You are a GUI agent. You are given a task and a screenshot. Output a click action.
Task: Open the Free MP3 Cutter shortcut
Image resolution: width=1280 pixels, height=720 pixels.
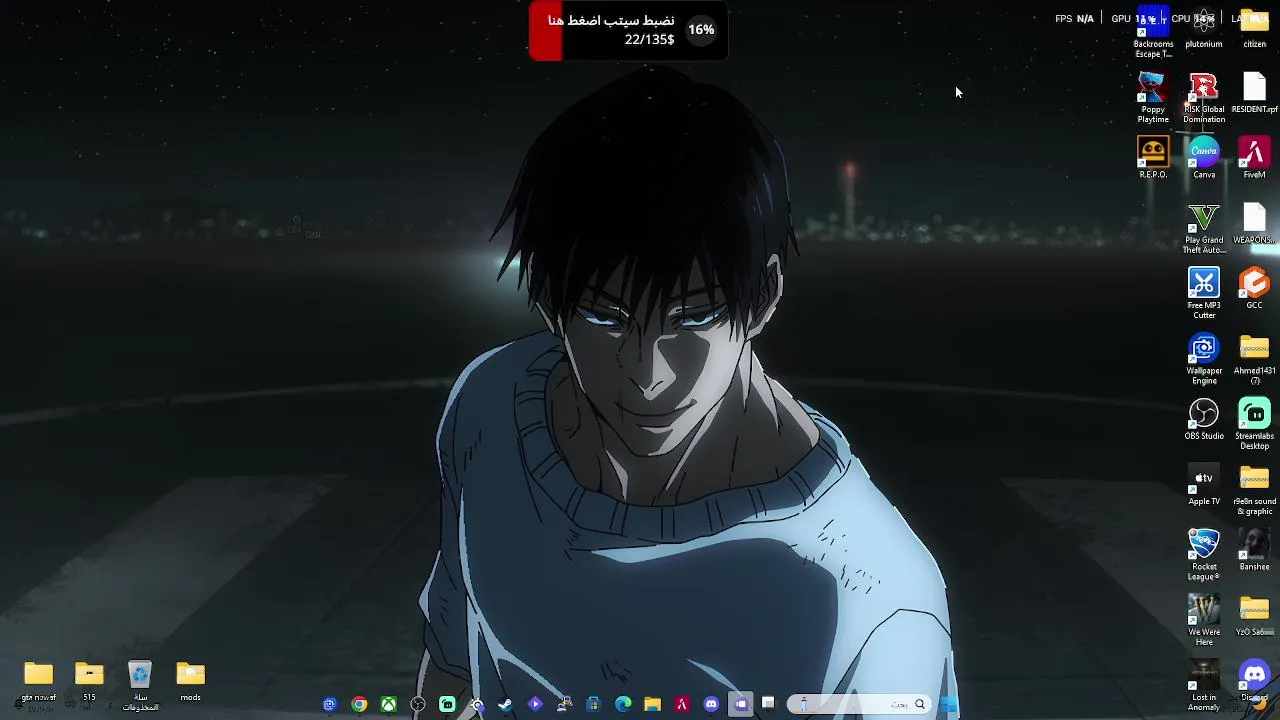[1204, 294]
